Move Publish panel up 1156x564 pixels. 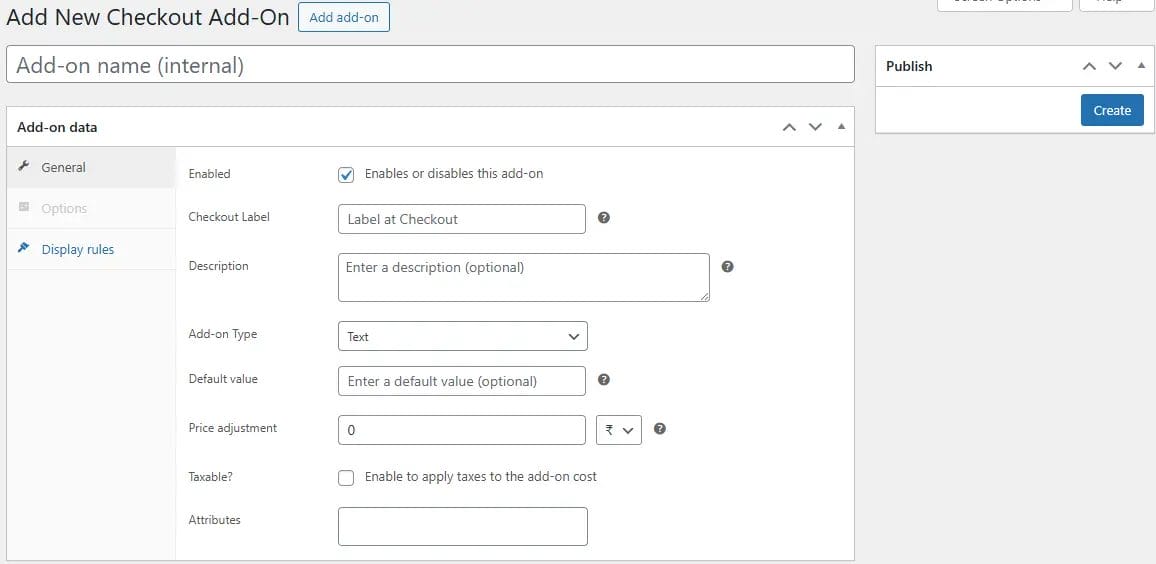(x=1089, y=66)
